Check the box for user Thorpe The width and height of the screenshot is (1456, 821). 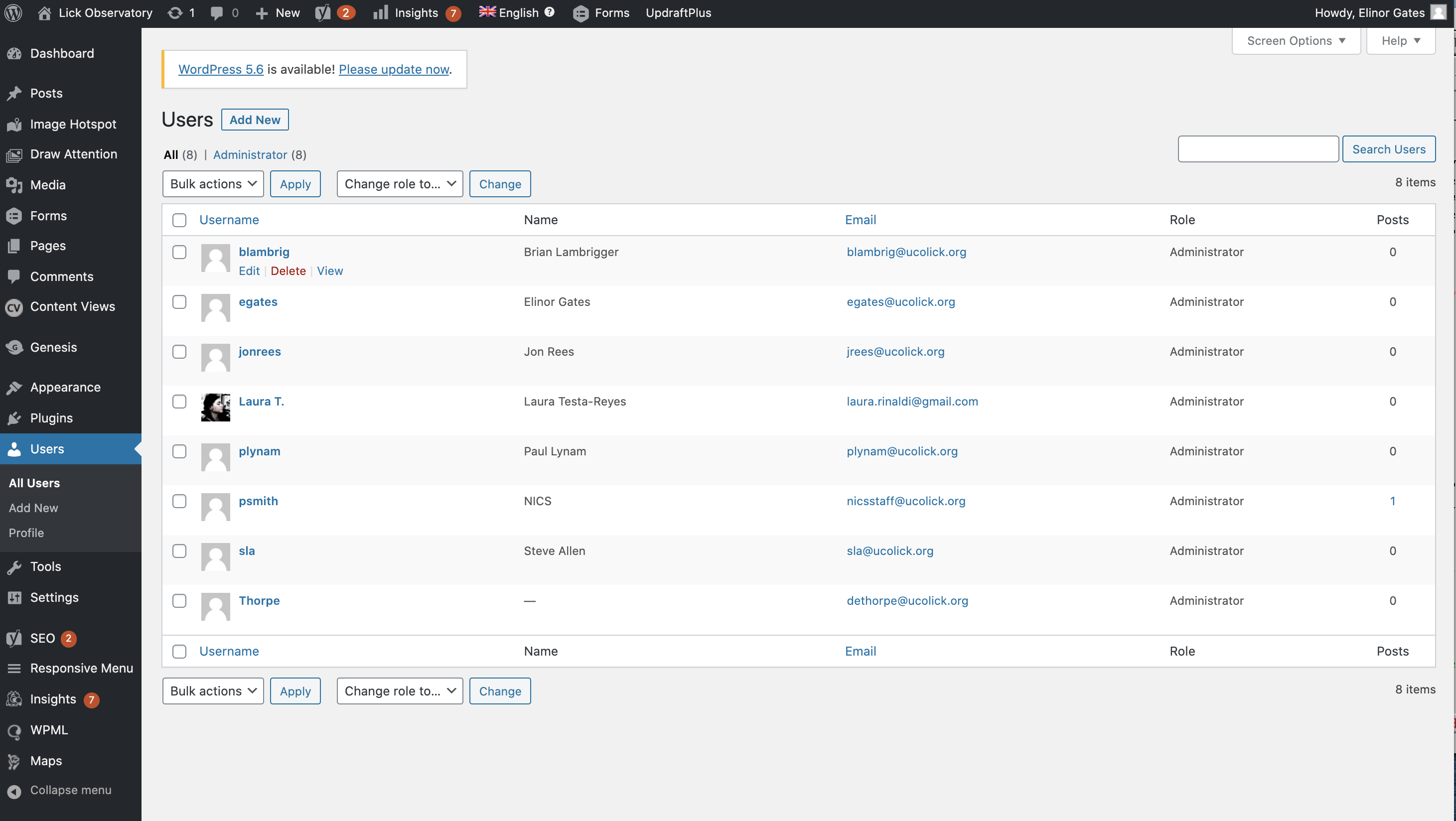[x=179, y=600]
